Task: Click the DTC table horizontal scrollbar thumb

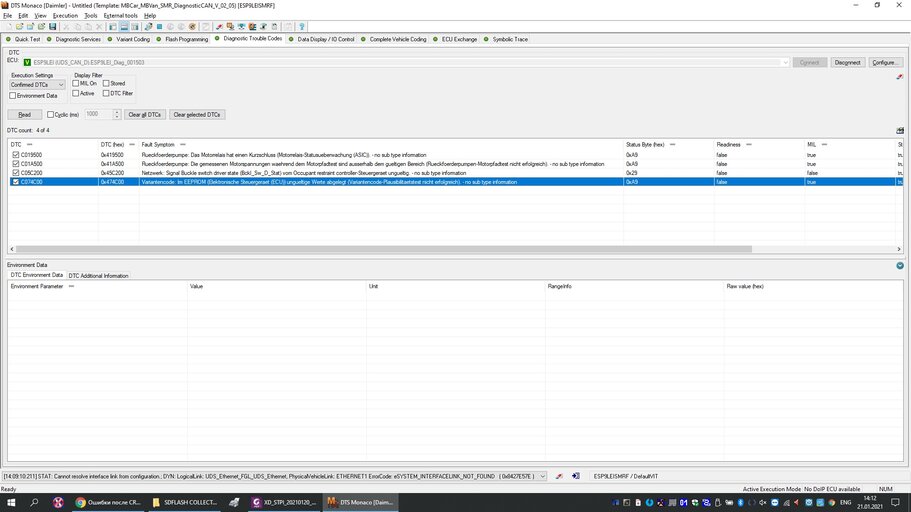Action: [383, 249]
